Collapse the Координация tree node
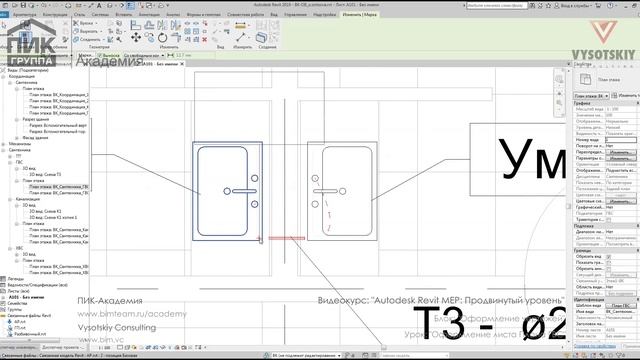Viewport: 640px width, 360px height. [3, 76]
